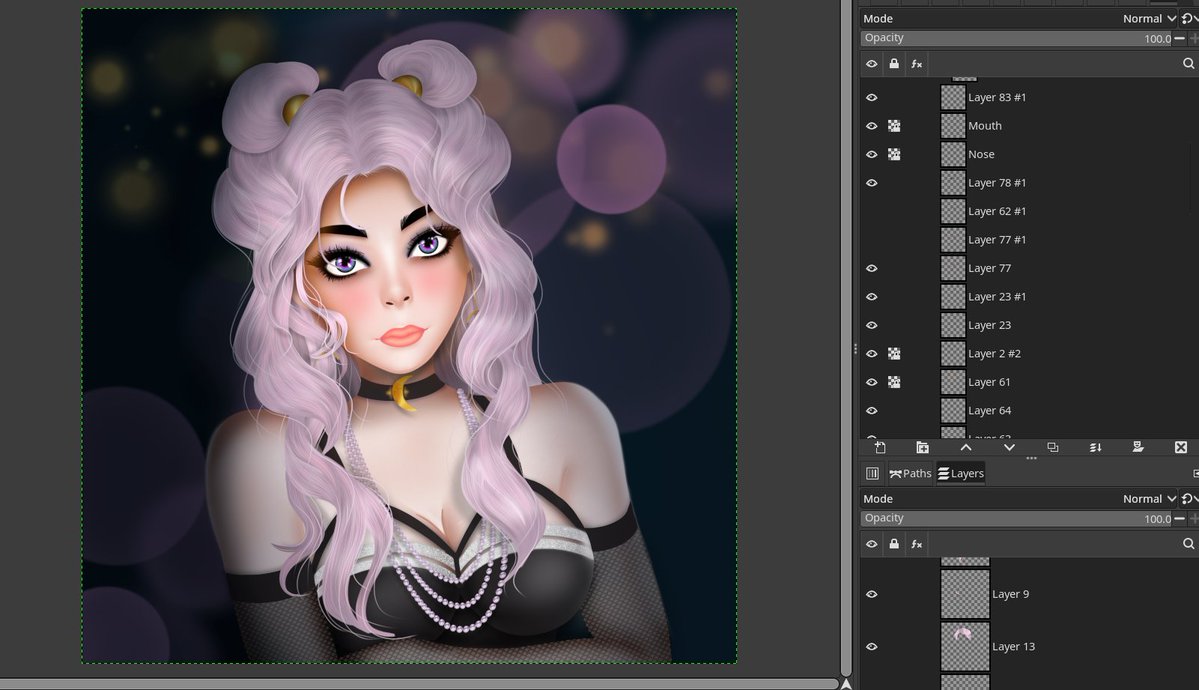Viewport: 1199px width, 690px height.
Task: Toggle visibility of Layer 61
Action: tap(872, 382)
